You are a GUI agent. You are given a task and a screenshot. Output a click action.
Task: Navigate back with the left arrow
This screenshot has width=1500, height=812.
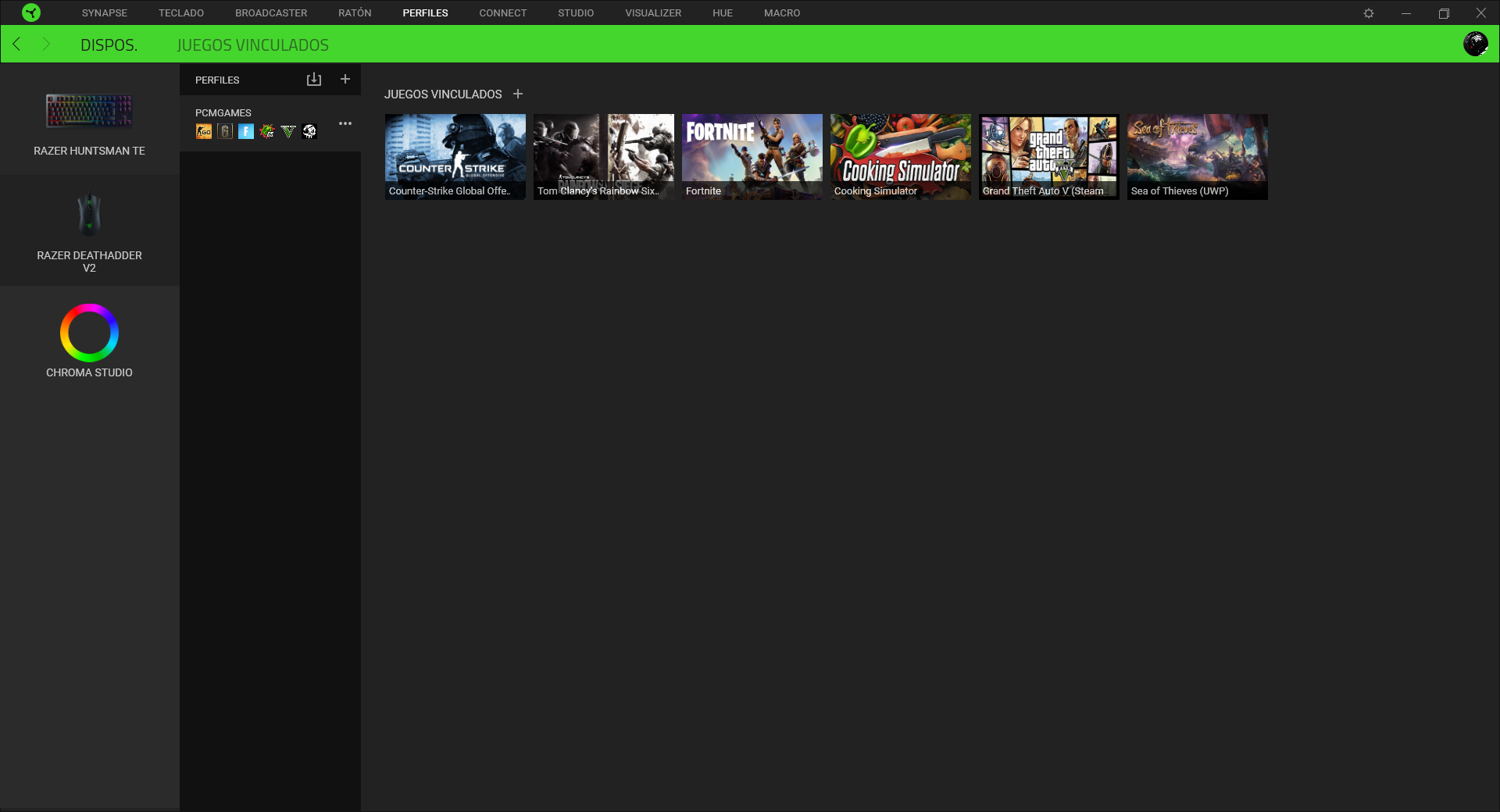(x=16, y=44)
